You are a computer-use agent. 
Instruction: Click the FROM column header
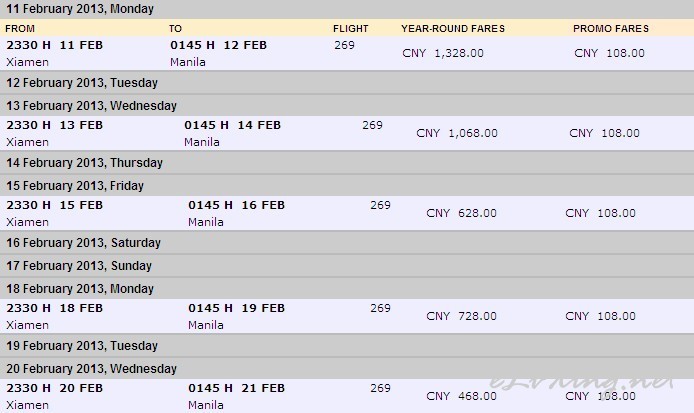coord(20,29)
